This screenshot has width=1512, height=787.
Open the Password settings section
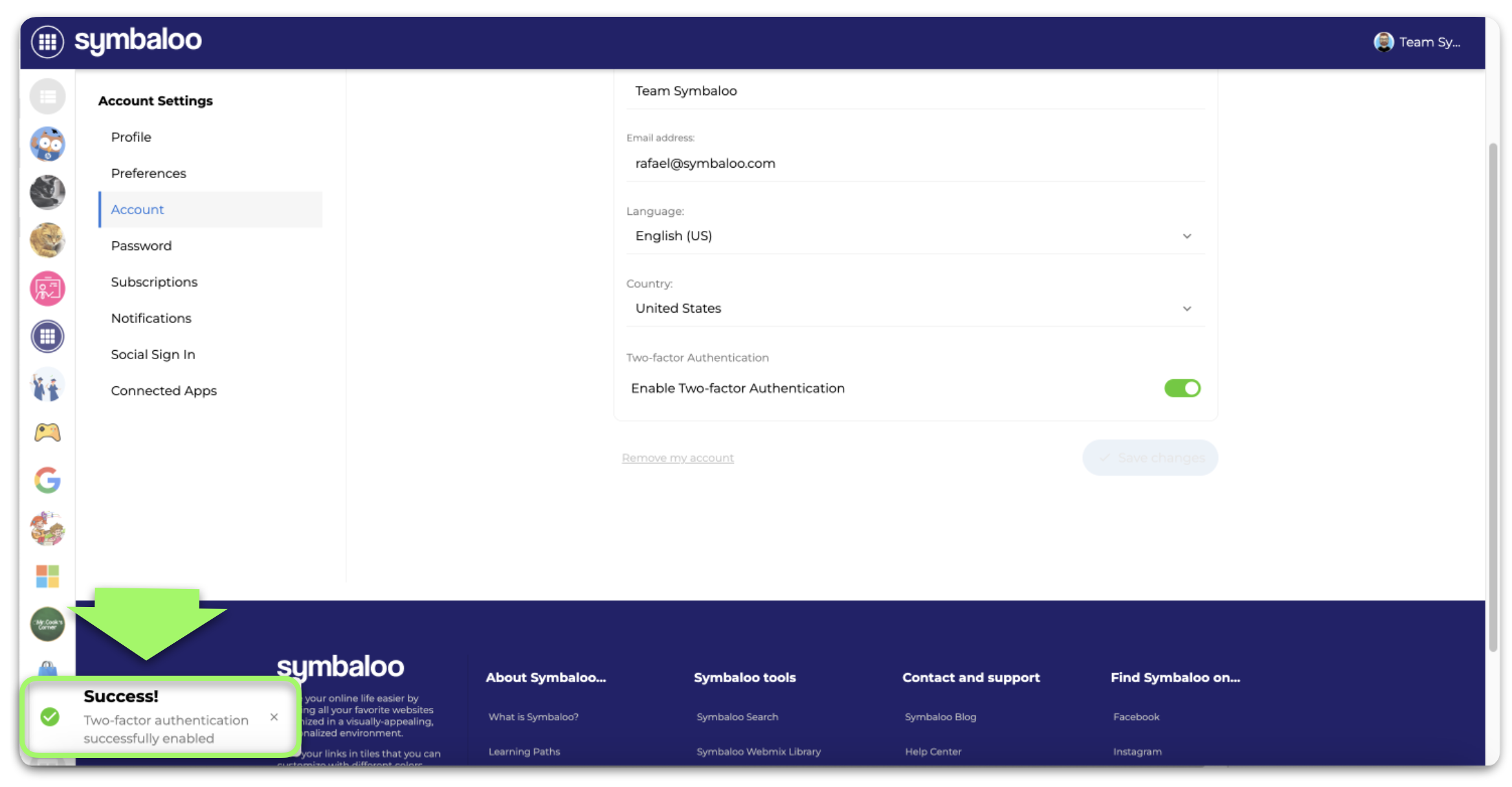(x=141, y=246)
